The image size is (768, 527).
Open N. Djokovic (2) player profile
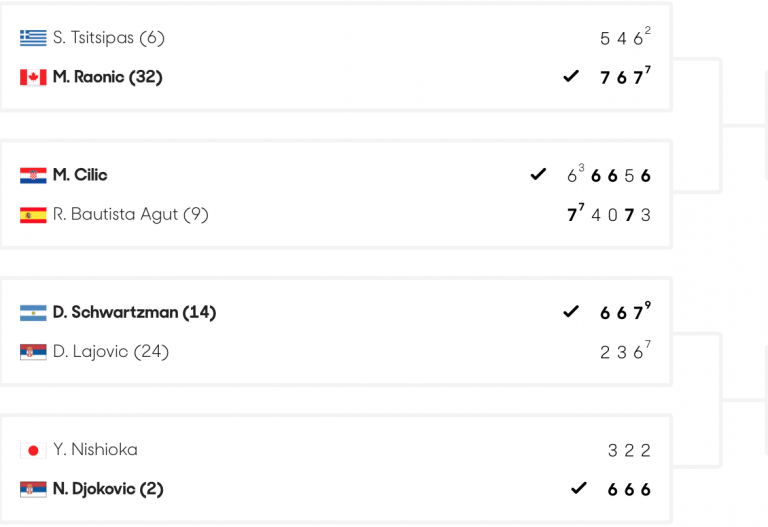coord(108,489)
